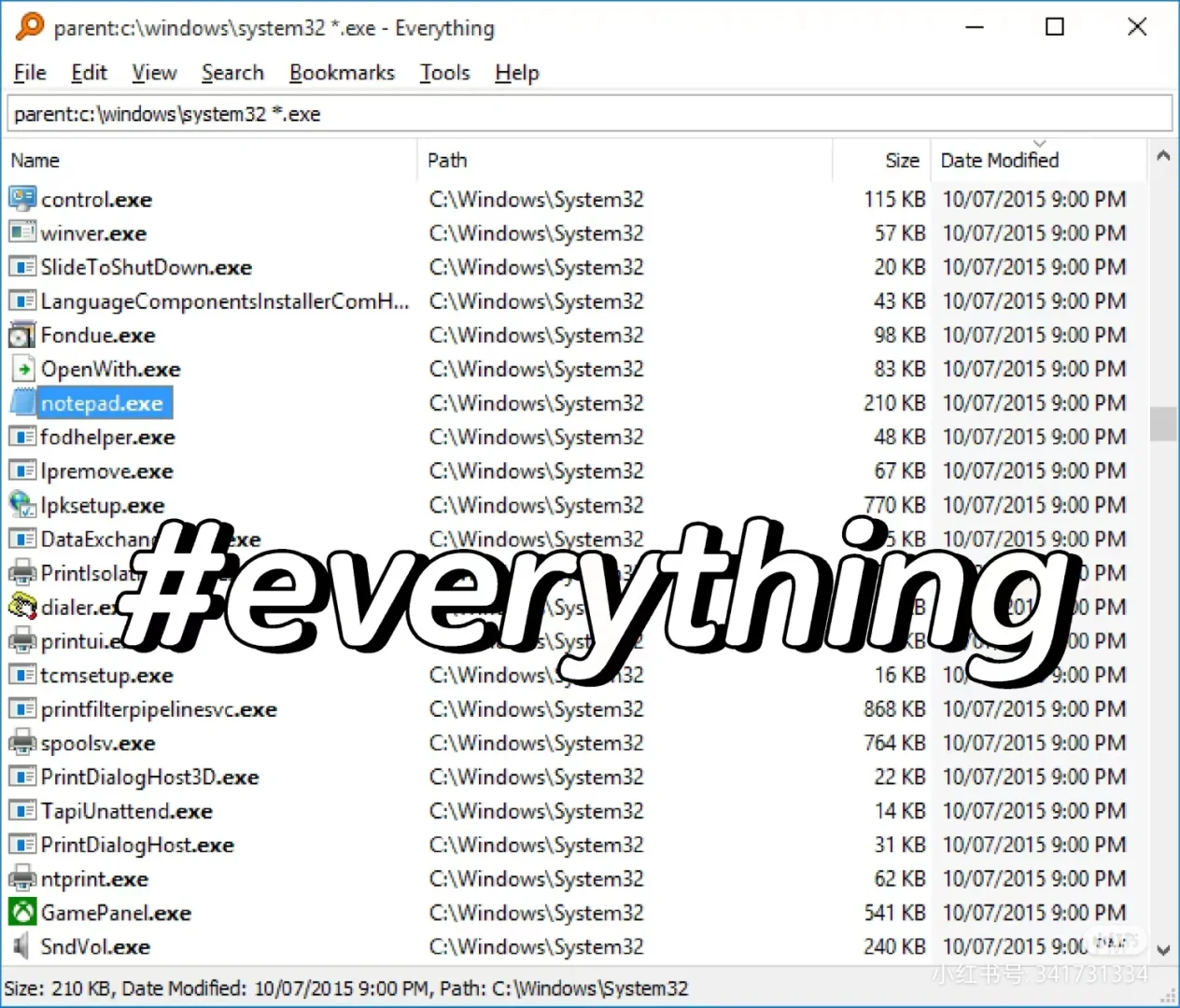
Task: Select the SndVol.exe file name
Action: coord(95,947)
